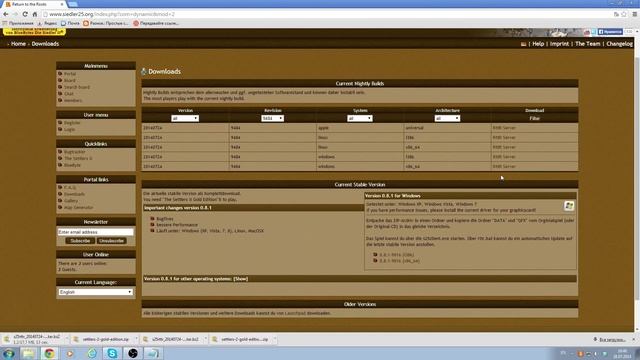
Task: Open the System filter dropdown
Action: 360,118
